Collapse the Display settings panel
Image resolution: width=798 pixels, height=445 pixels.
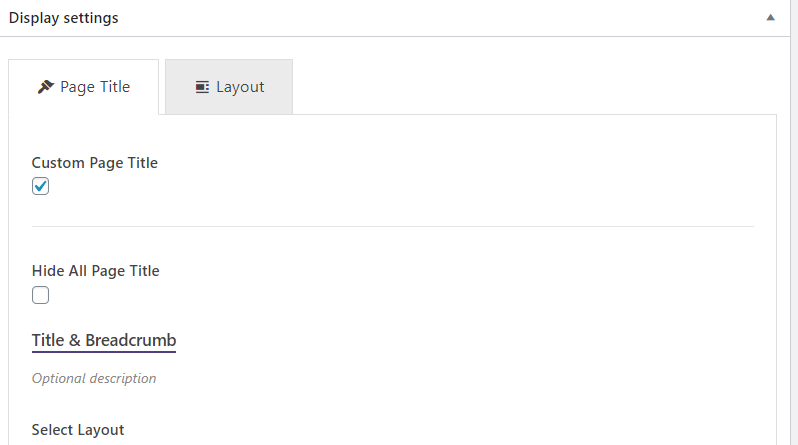coord(771,18)
